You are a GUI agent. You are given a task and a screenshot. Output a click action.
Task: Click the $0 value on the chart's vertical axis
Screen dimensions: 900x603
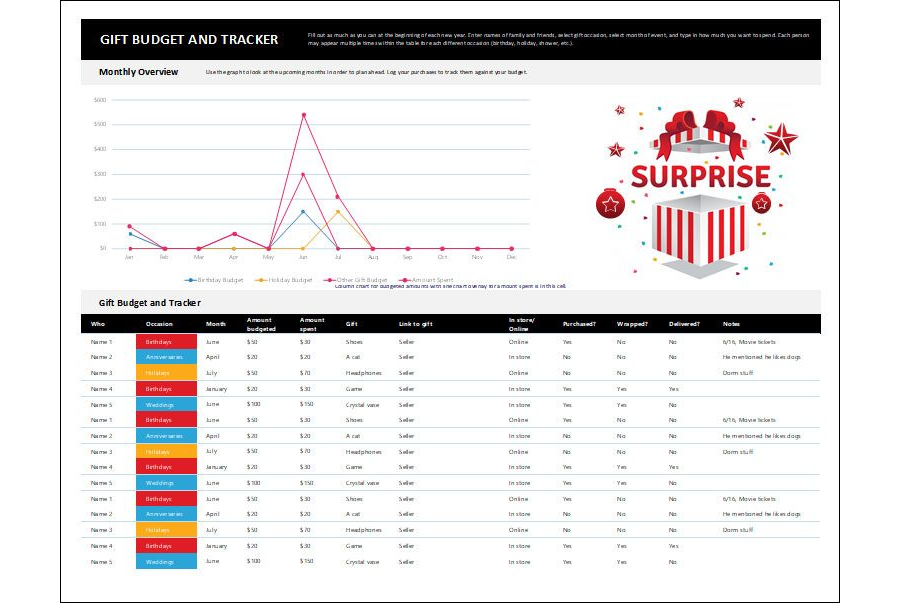pos(103,248)
